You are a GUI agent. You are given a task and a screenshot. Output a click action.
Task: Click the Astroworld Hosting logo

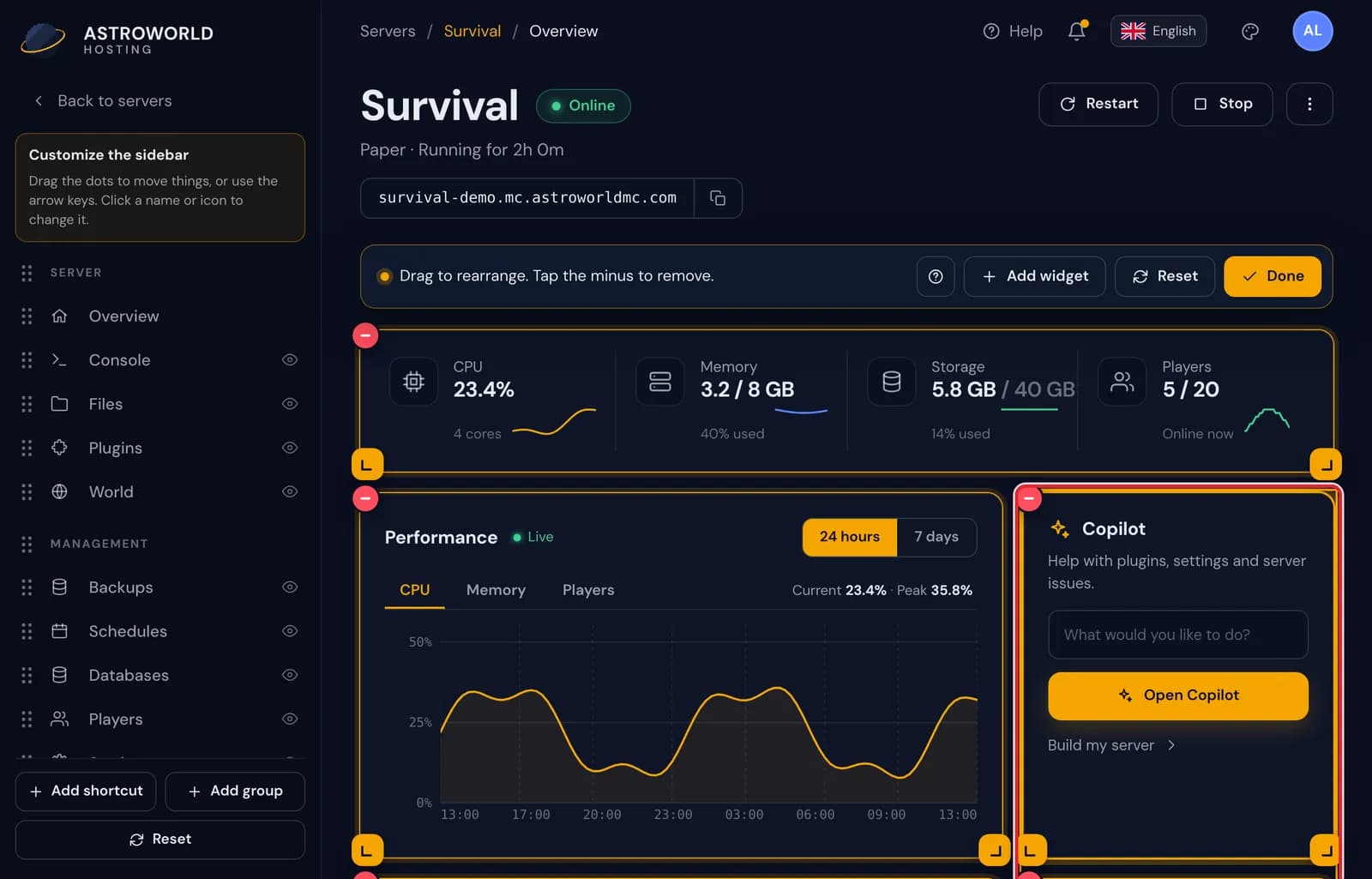pos(117,39)
